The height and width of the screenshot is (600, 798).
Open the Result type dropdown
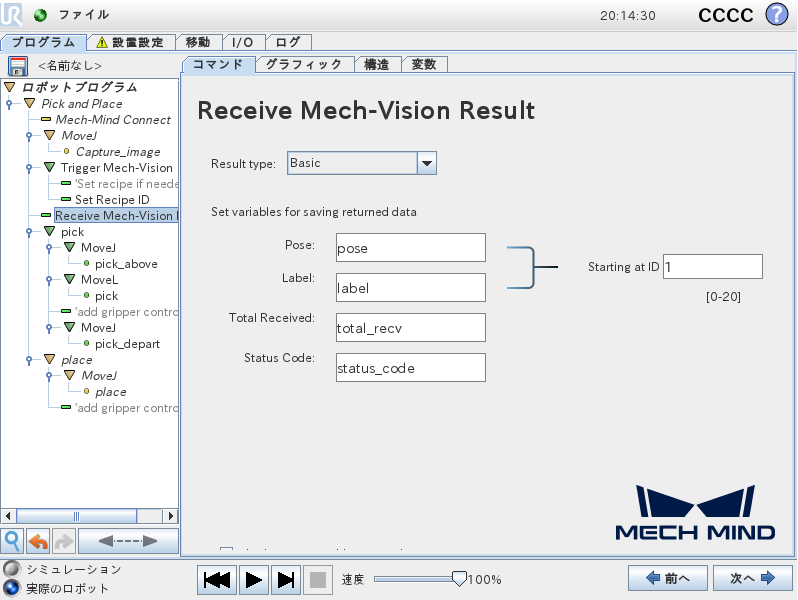tap(426, 163)
